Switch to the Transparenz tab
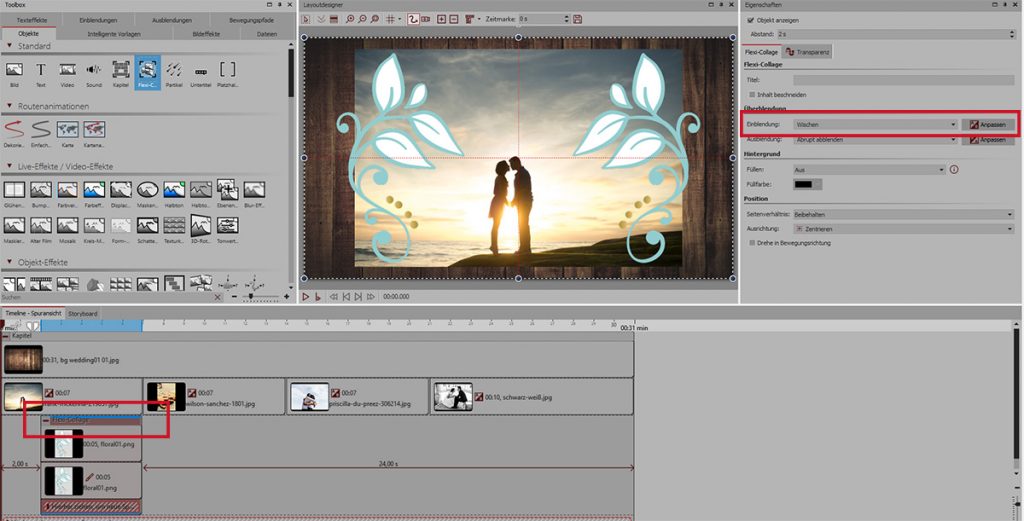 pyautogui.click(x=809, y=51)
